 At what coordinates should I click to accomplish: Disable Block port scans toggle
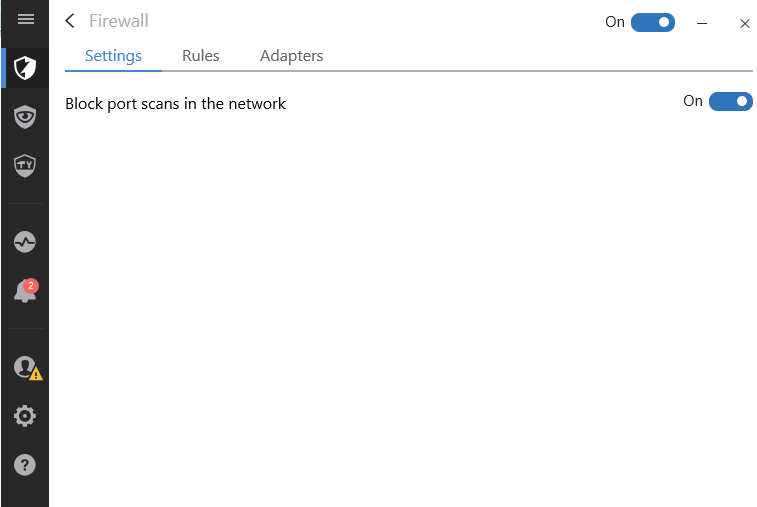click(x=730, y=101)
